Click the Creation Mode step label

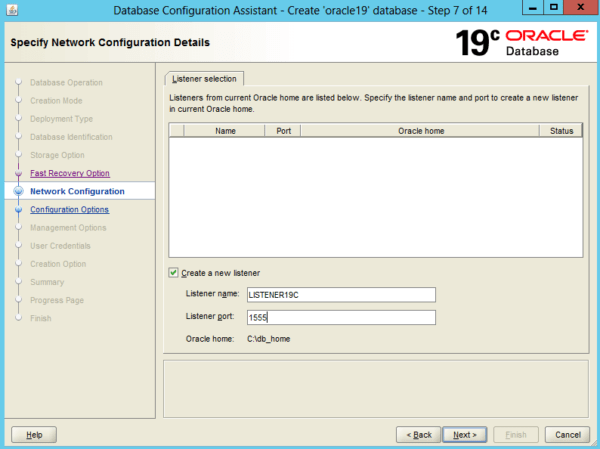(56, 101)
